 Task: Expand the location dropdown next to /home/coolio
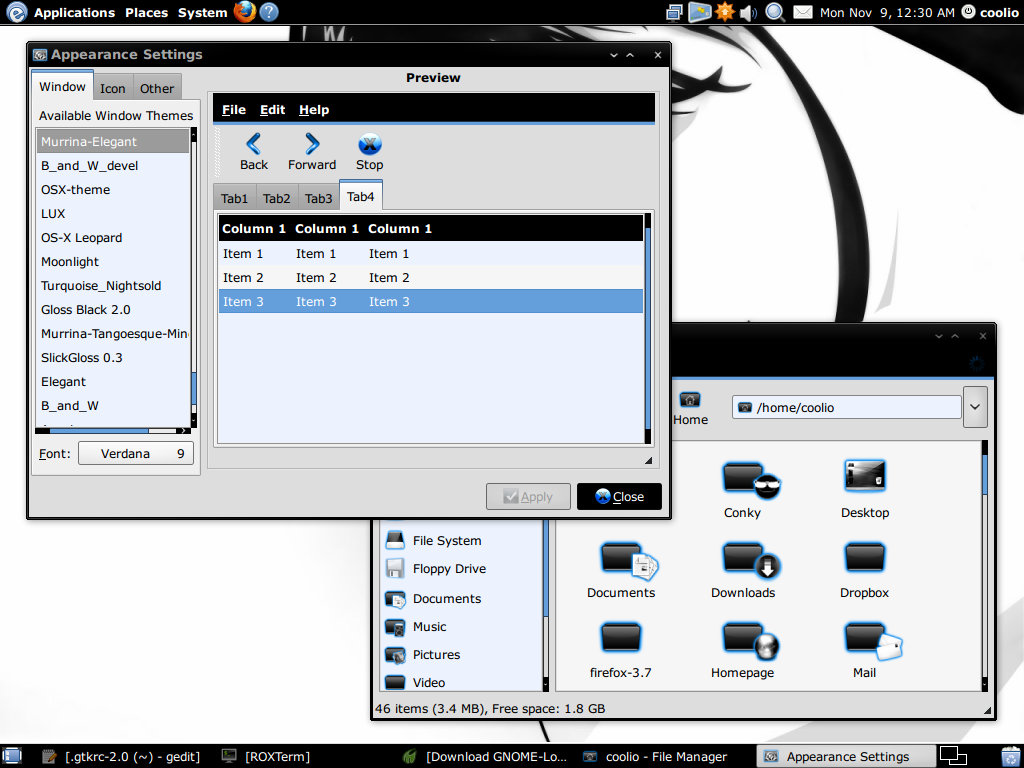(x=975, y=407)
